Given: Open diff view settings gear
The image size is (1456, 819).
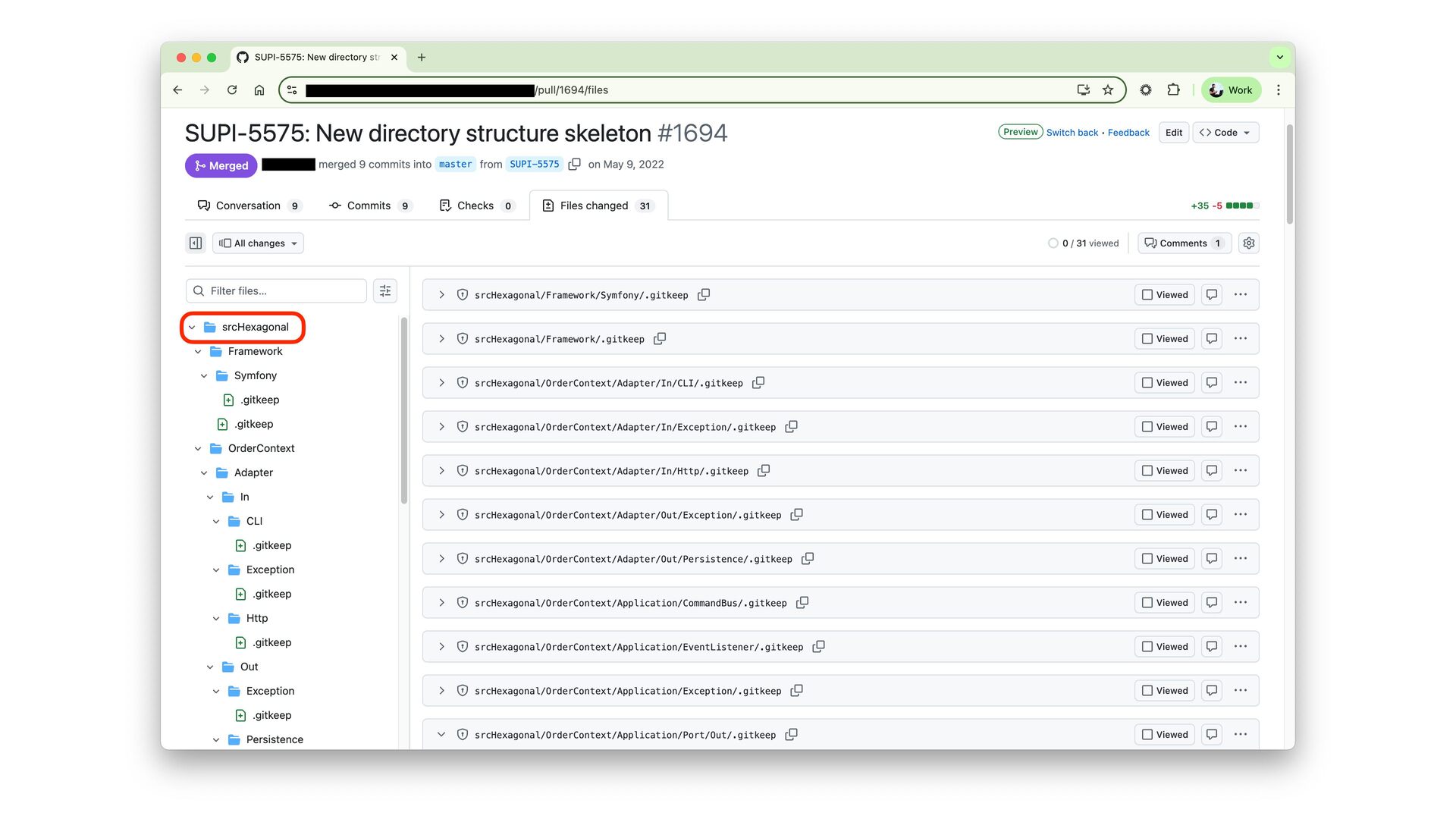Looking at the screenshot, I should coord(1248,243).
